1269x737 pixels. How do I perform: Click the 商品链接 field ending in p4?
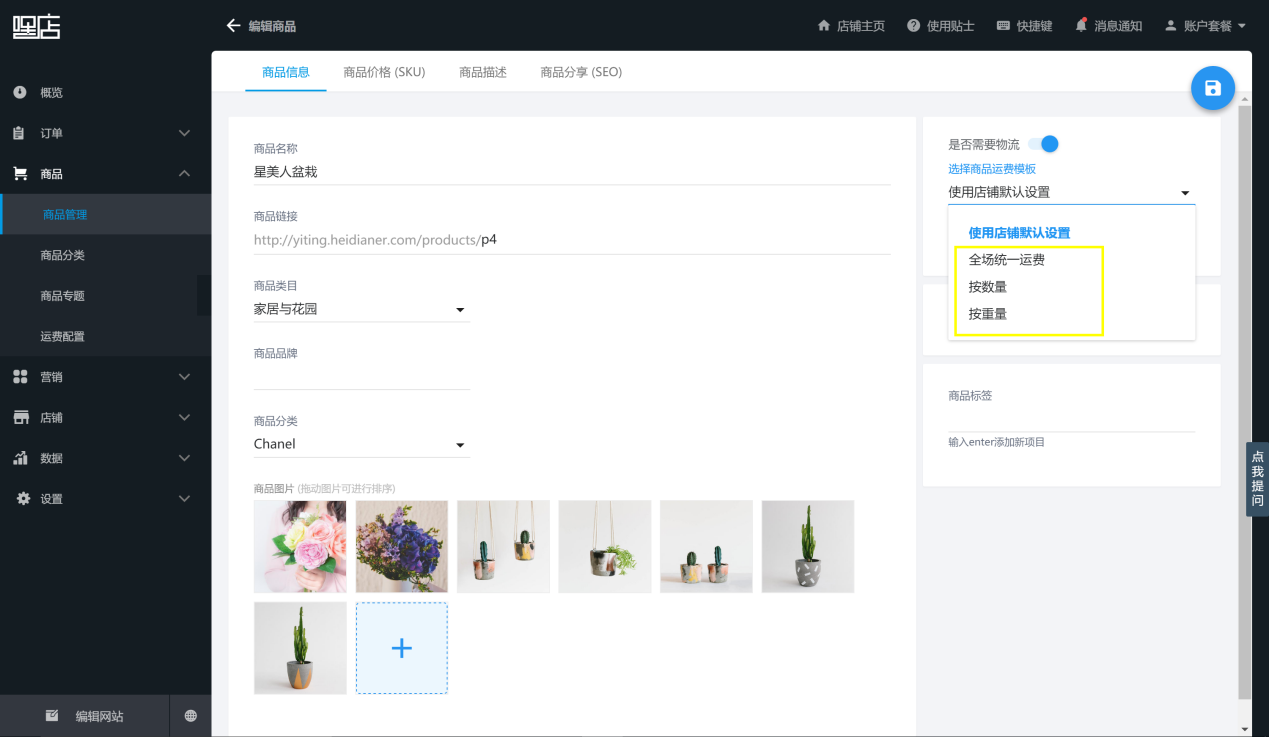pos(572,240)
